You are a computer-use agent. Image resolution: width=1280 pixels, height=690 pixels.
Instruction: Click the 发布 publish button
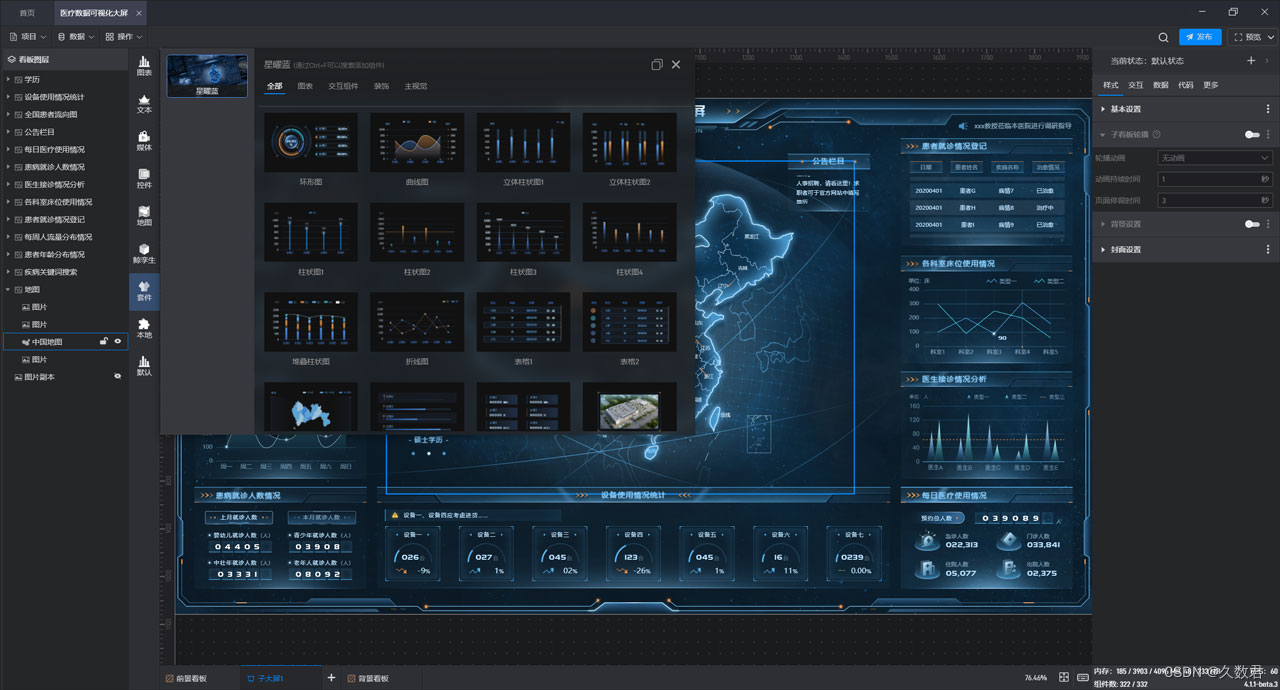[x=1200, y=37]
